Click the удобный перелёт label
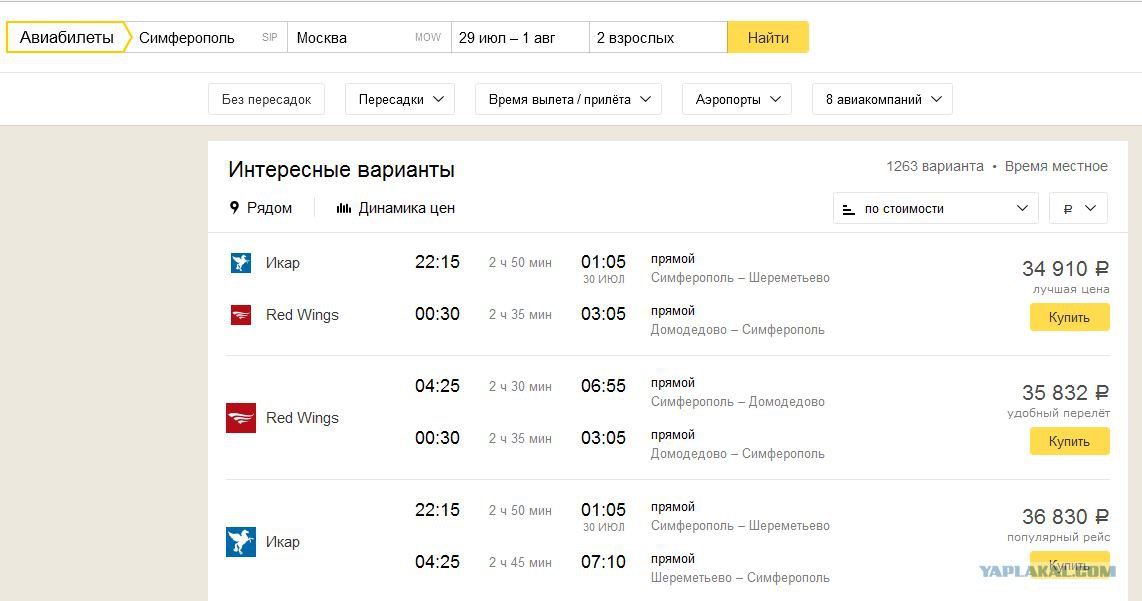Screen dimensions: 1142x601 pos(1058,413)
